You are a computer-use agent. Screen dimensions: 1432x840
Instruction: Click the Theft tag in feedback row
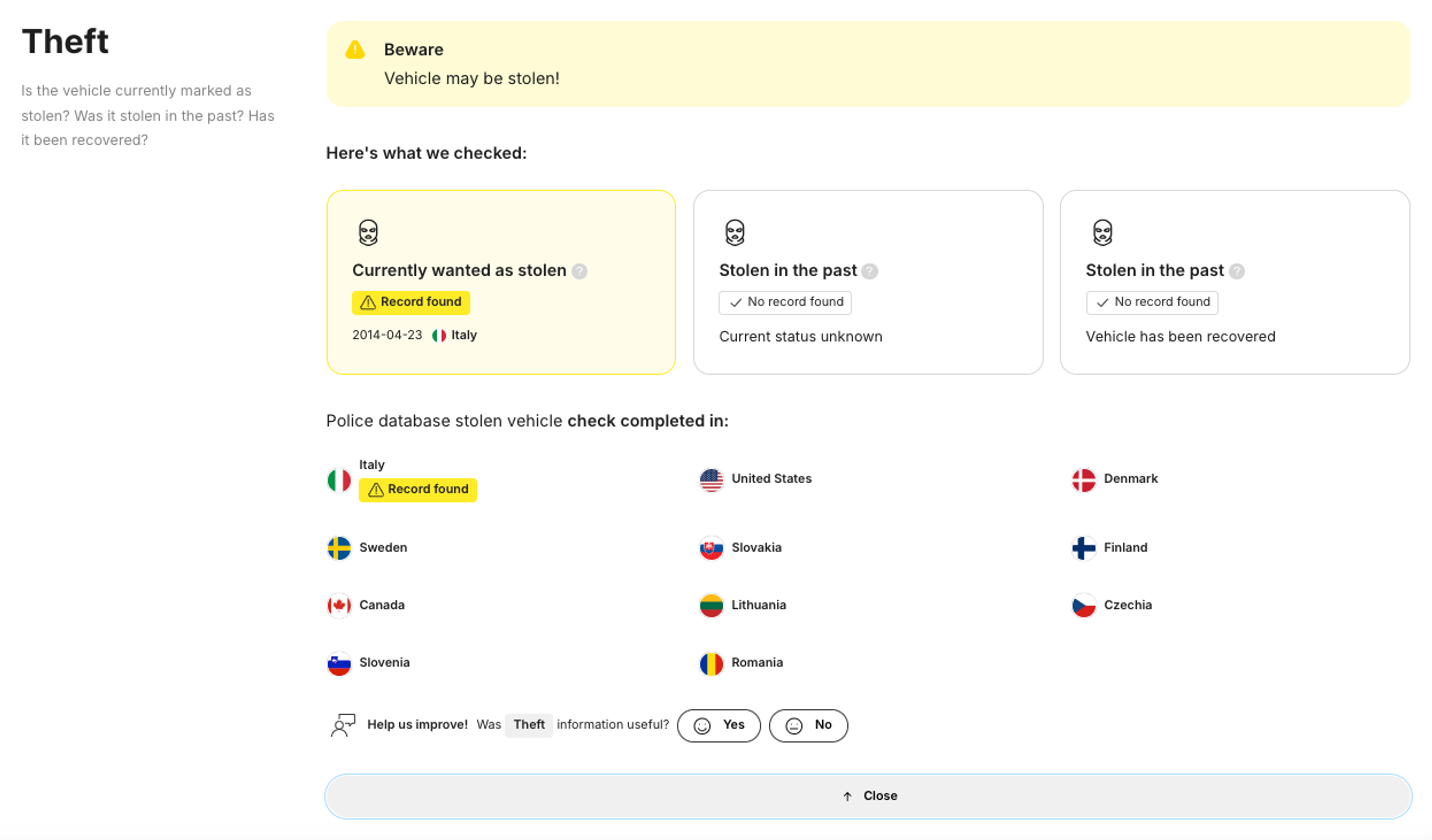pyautogui.click(x=528, y=725)
